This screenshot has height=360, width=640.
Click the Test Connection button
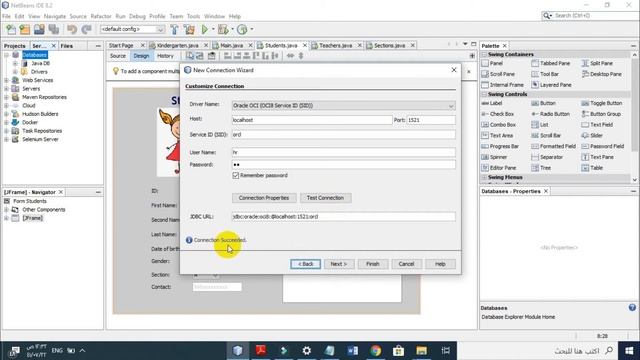pos(325,198)
